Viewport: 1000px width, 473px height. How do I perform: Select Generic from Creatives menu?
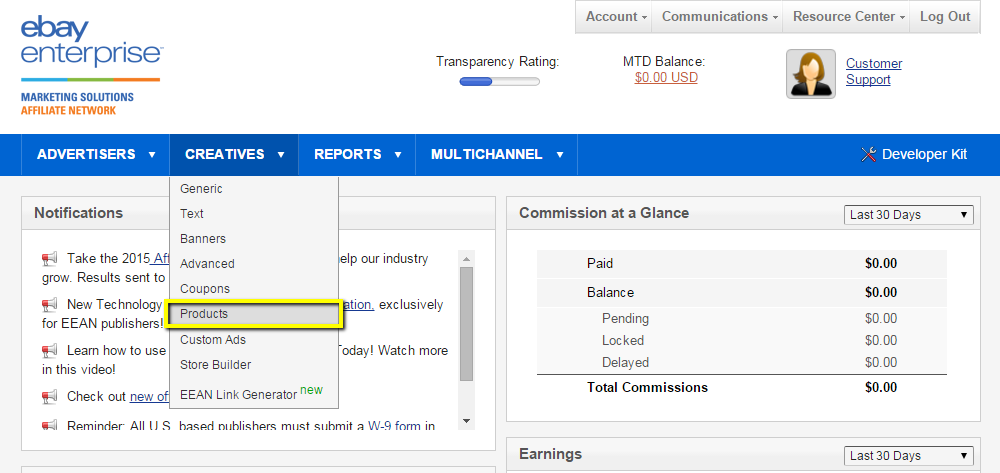click(254, 189)
